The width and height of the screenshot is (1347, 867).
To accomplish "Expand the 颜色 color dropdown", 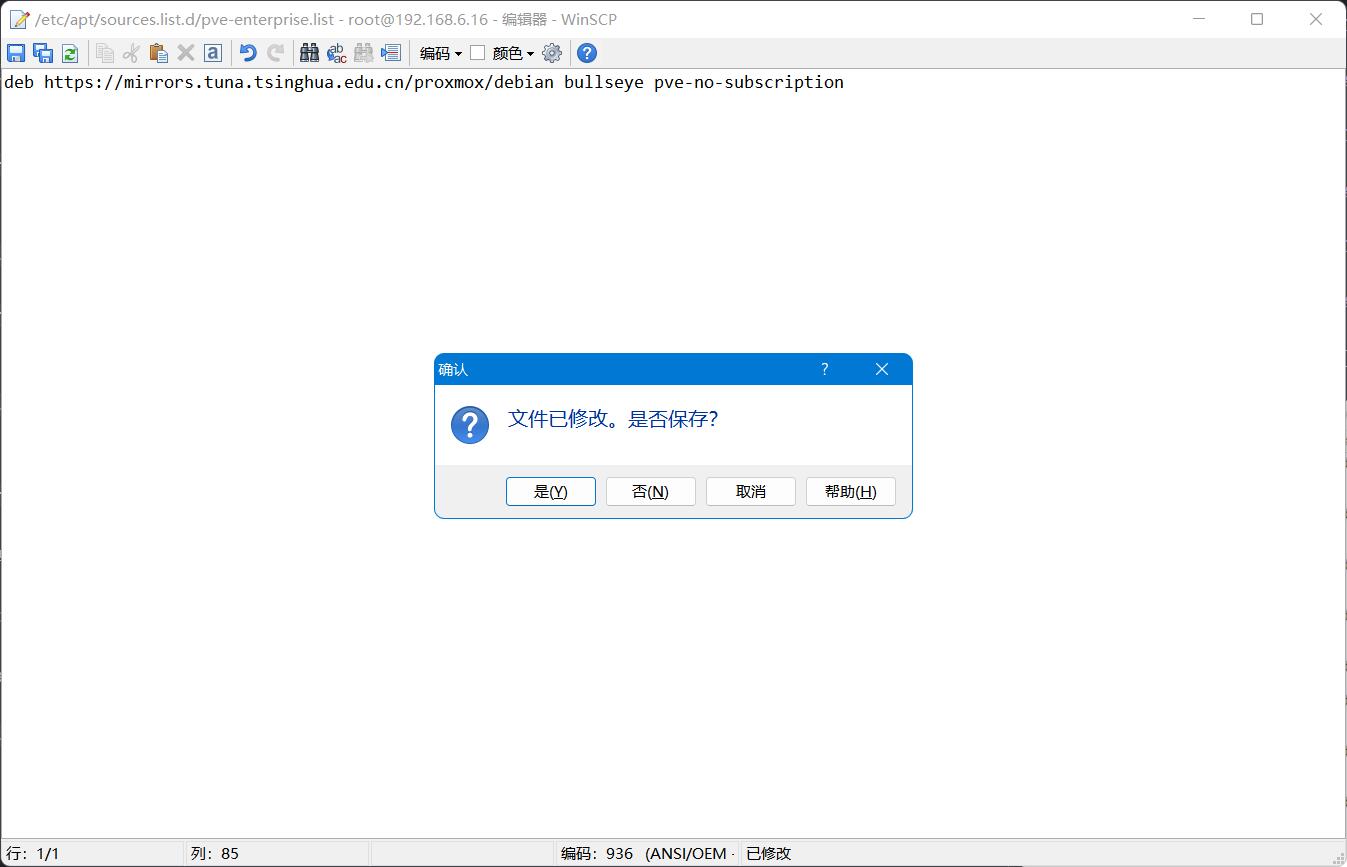I will pos(513,53).
